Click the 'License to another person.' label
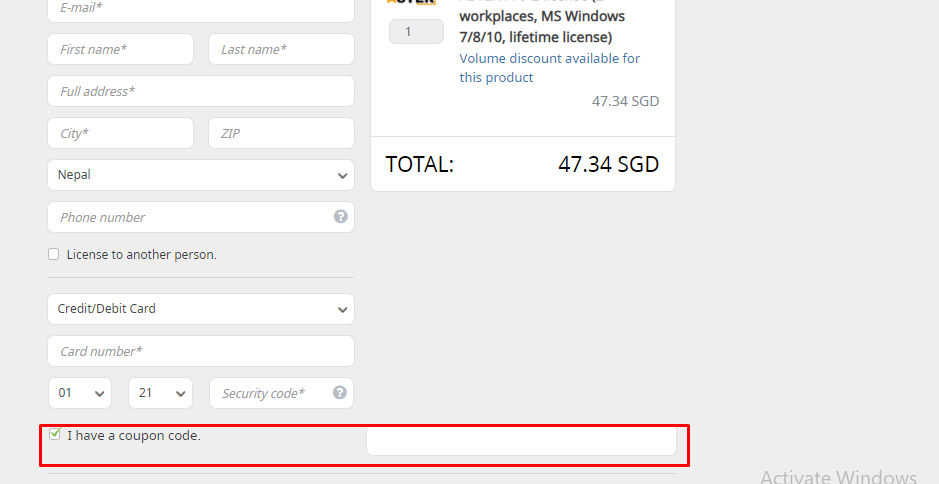 141,255
